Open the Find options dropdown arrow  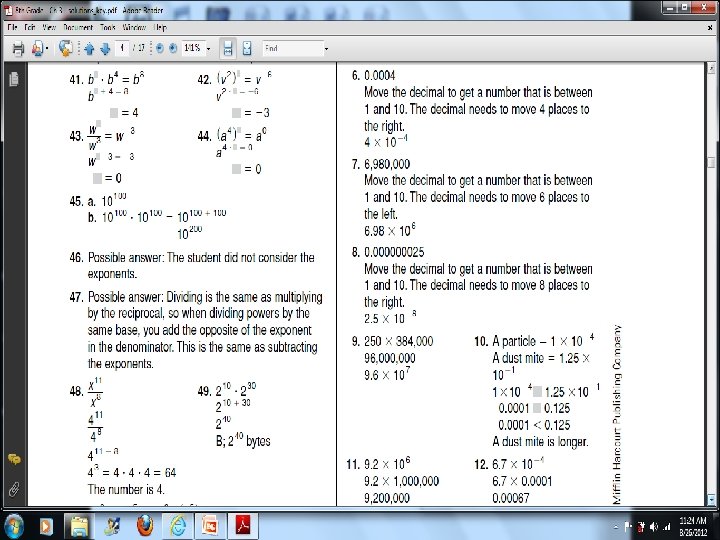326,49
